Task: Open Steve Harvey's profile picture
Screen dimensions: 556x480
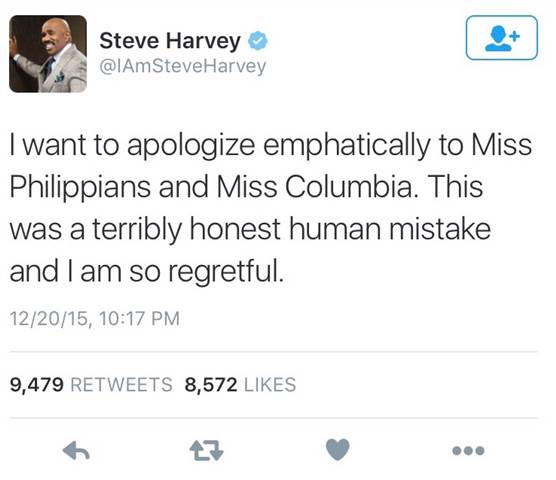Action: [48, 54]
